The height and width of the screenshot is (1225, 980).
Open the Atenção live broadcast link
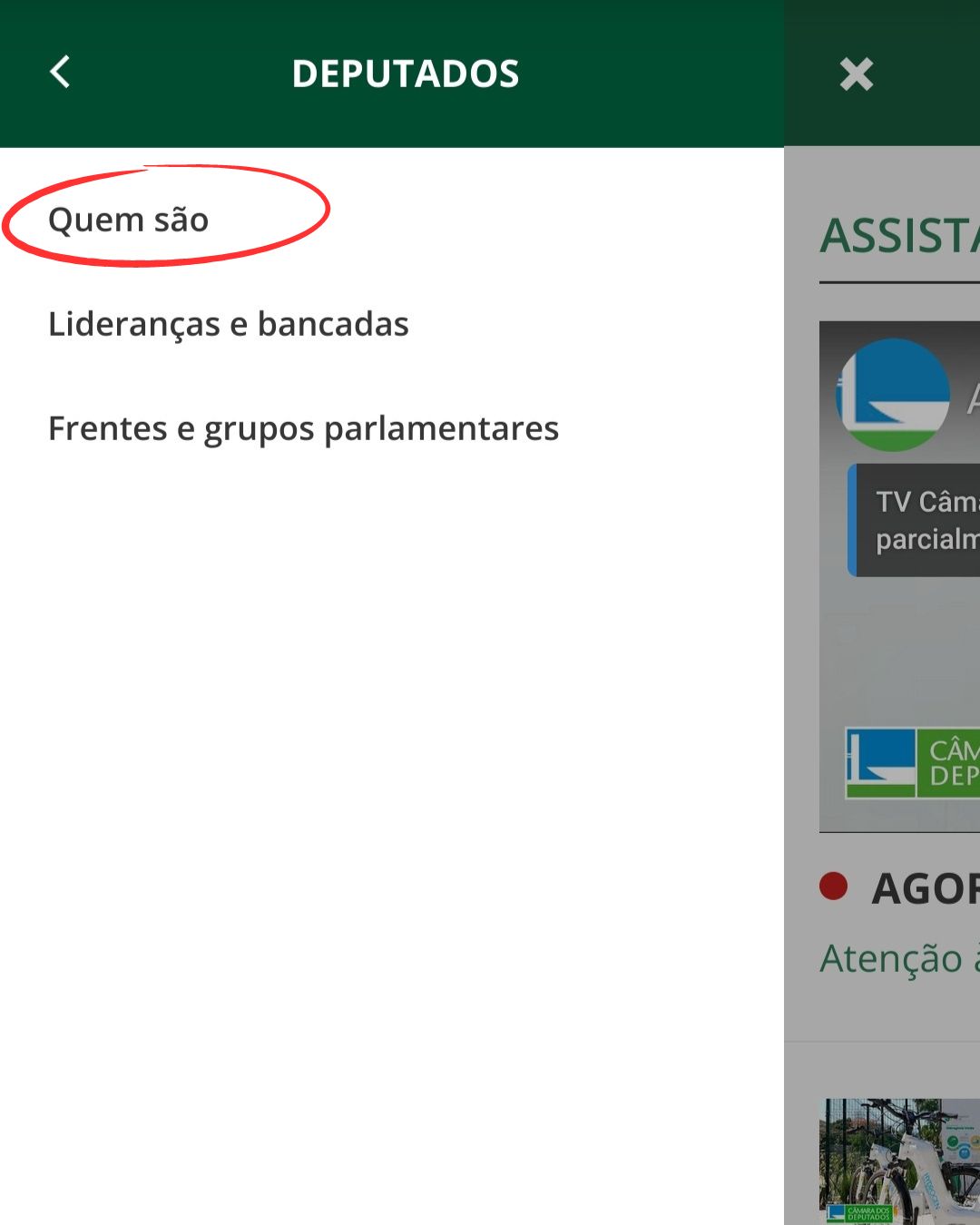pos(900,958)
